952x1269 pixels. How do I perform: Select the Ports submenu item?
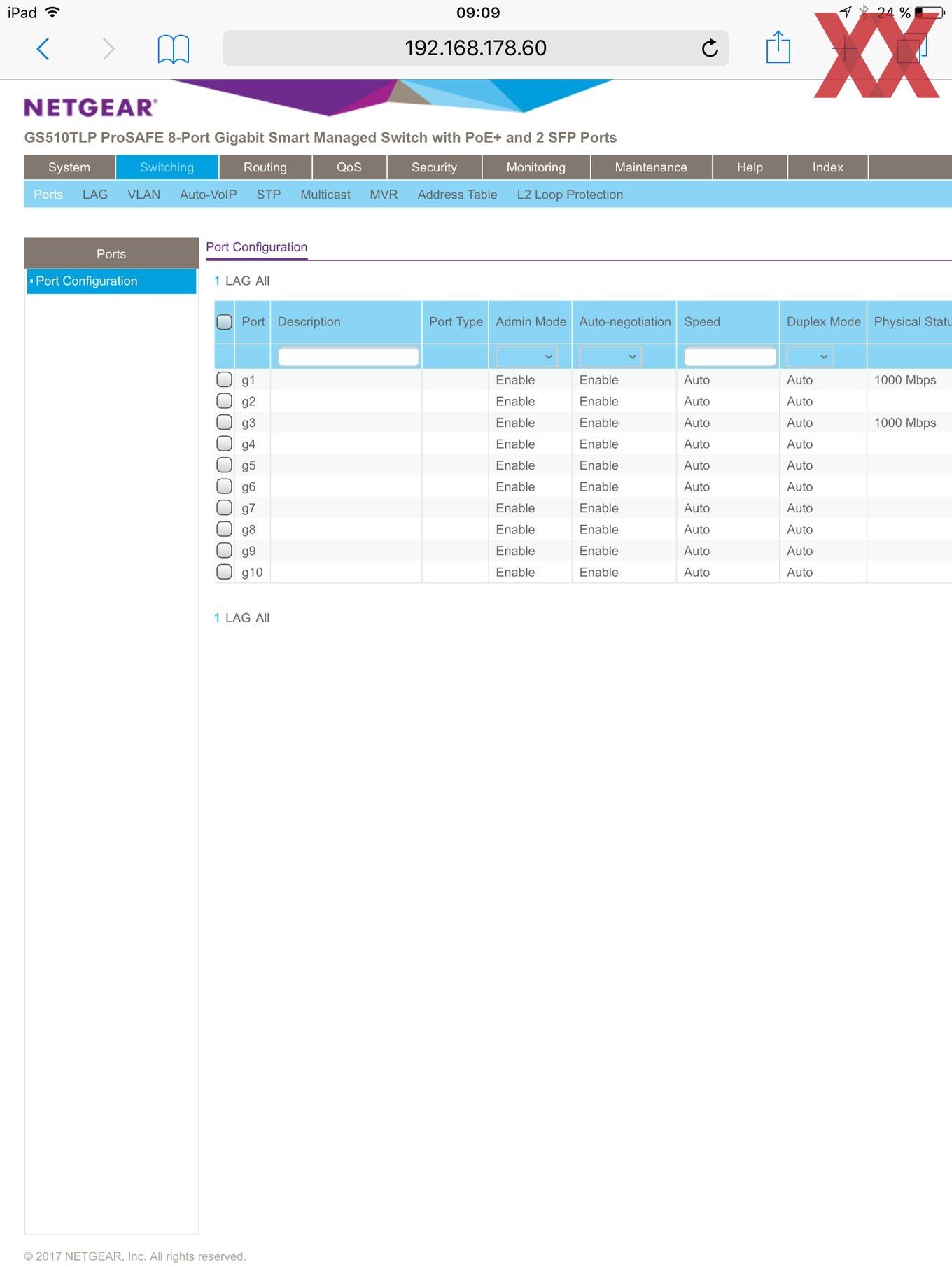[48, 195]
